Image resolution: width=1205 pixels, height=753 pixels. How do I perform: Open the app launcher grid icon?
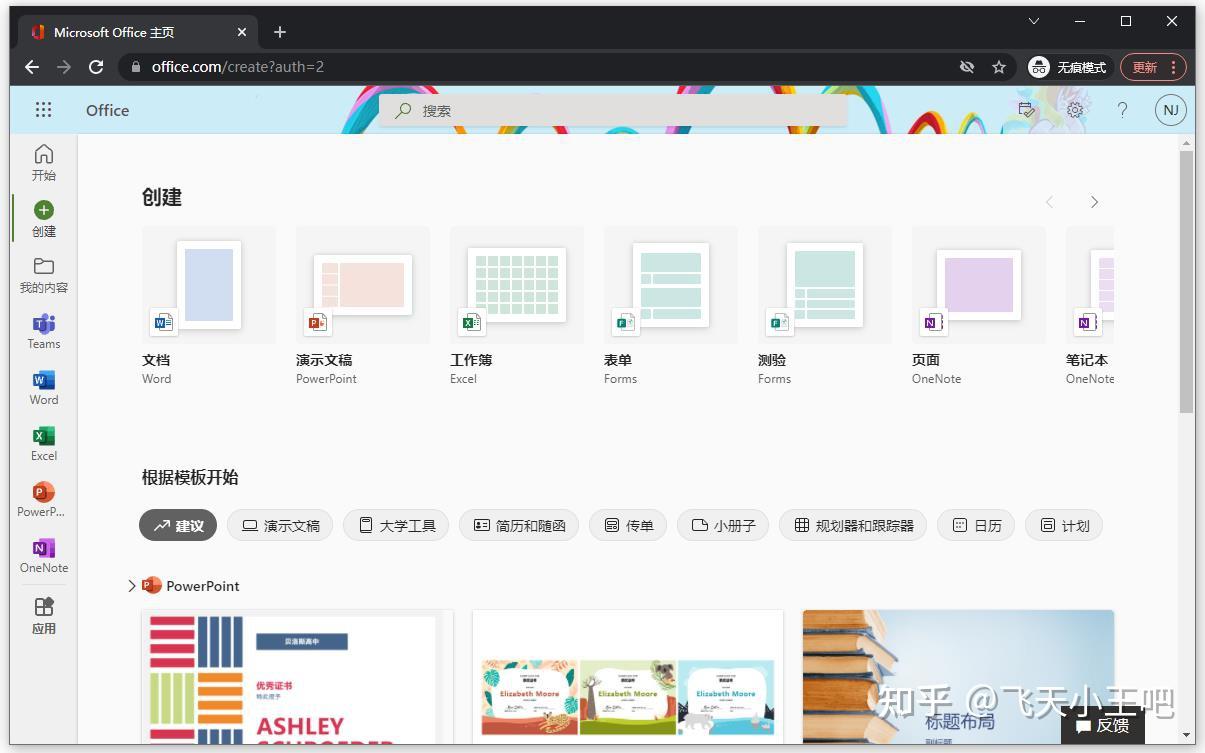43,110
